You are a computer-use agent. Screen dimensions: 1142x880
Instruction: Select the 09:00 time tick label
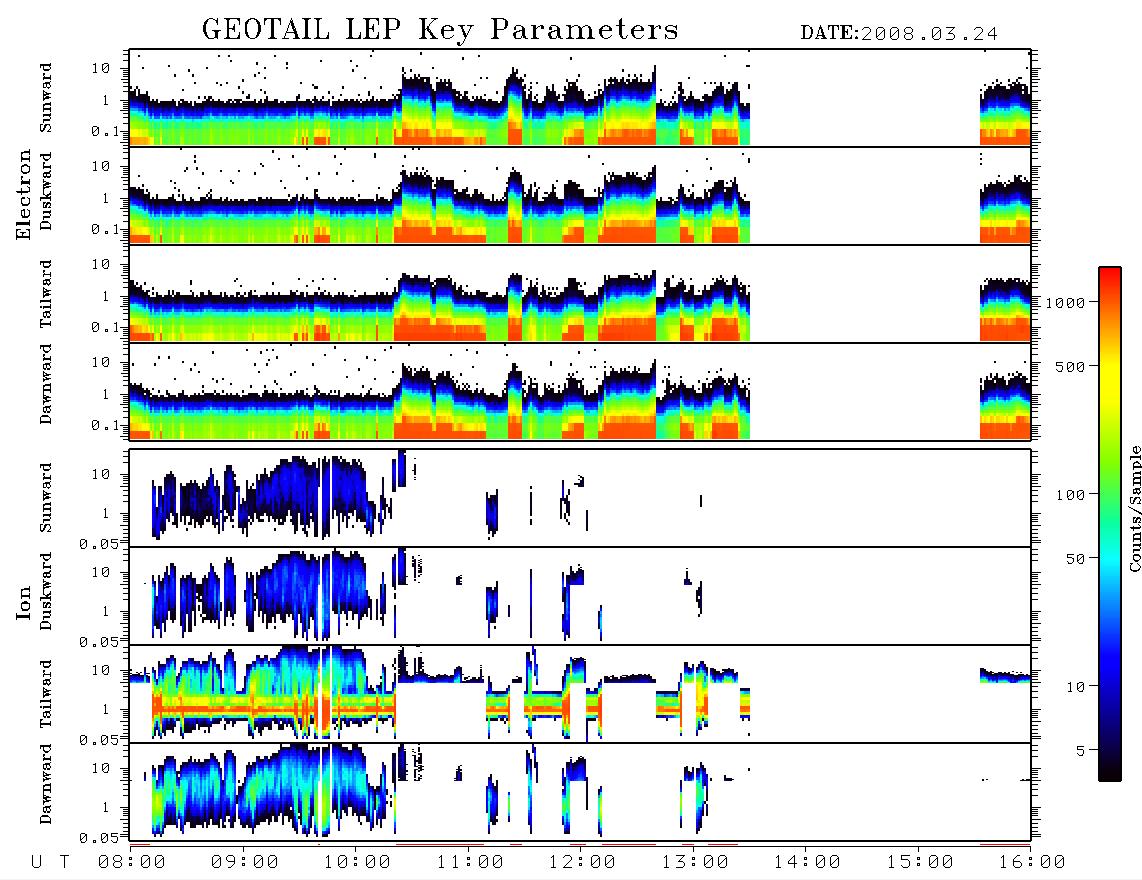pyautogui.click(x=245, y=862)
